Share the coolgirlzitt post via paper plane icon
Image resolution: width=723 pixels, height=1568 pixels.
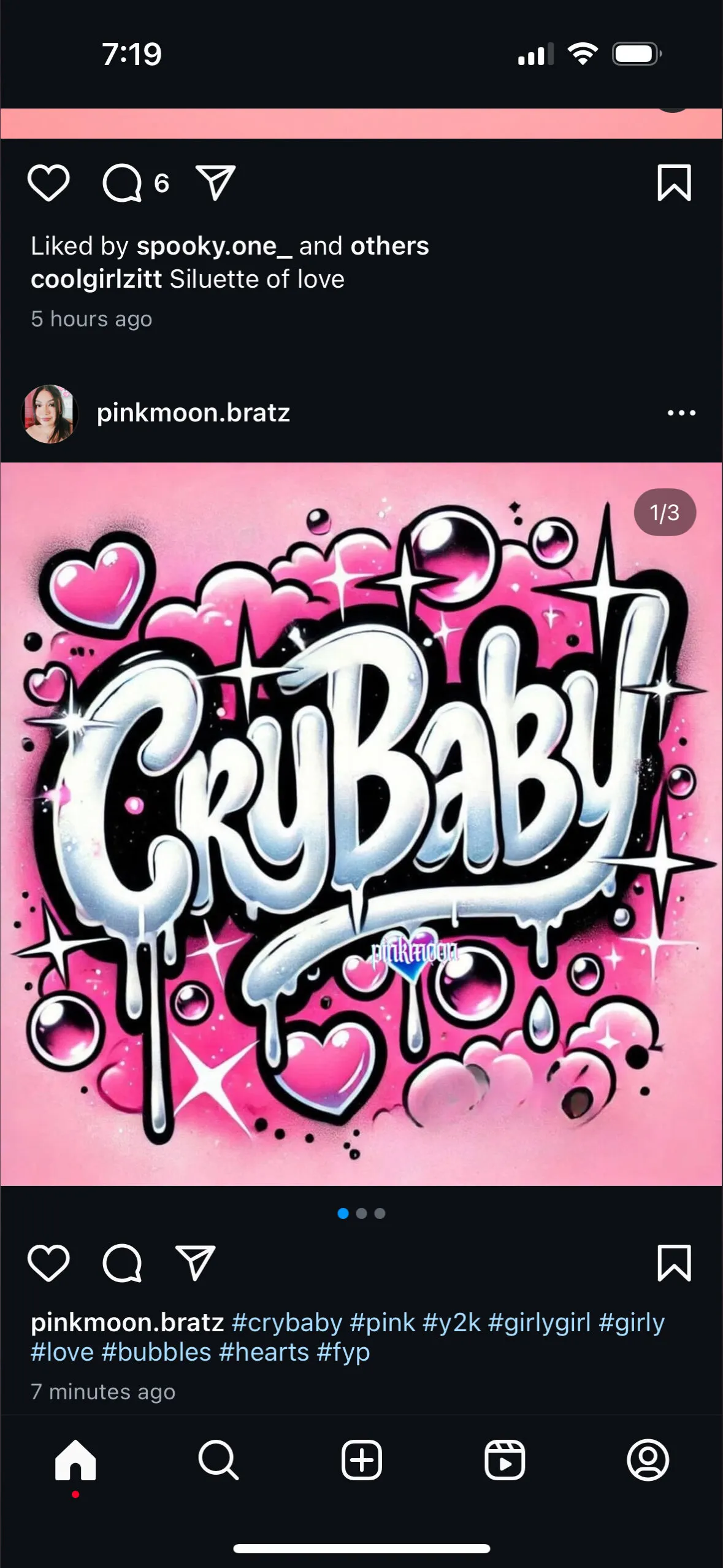coord(215,182)
